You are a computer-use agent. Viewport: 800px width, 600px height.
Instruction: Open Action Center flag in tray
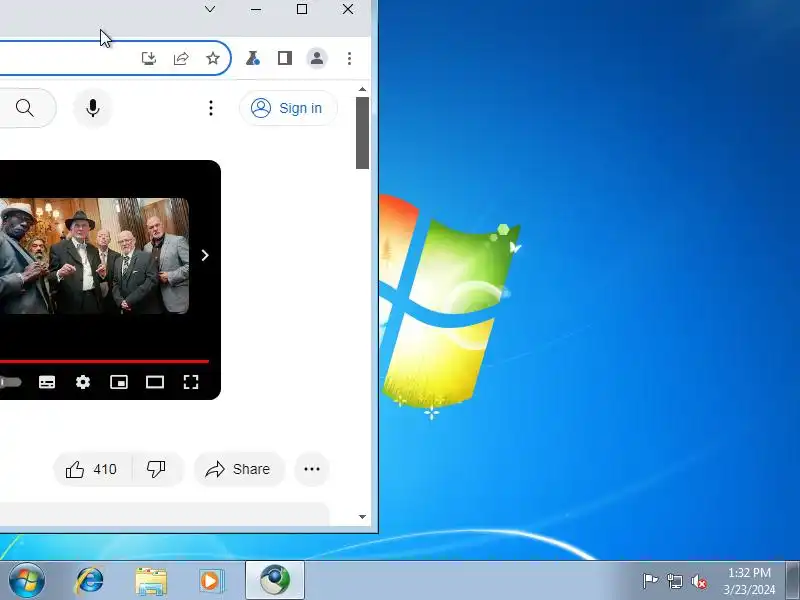pos(651,581)
